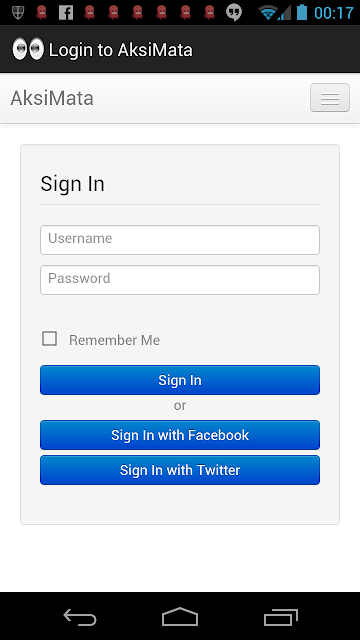
Task: Choose Sign In with Facebook
Action: [180, 435]
